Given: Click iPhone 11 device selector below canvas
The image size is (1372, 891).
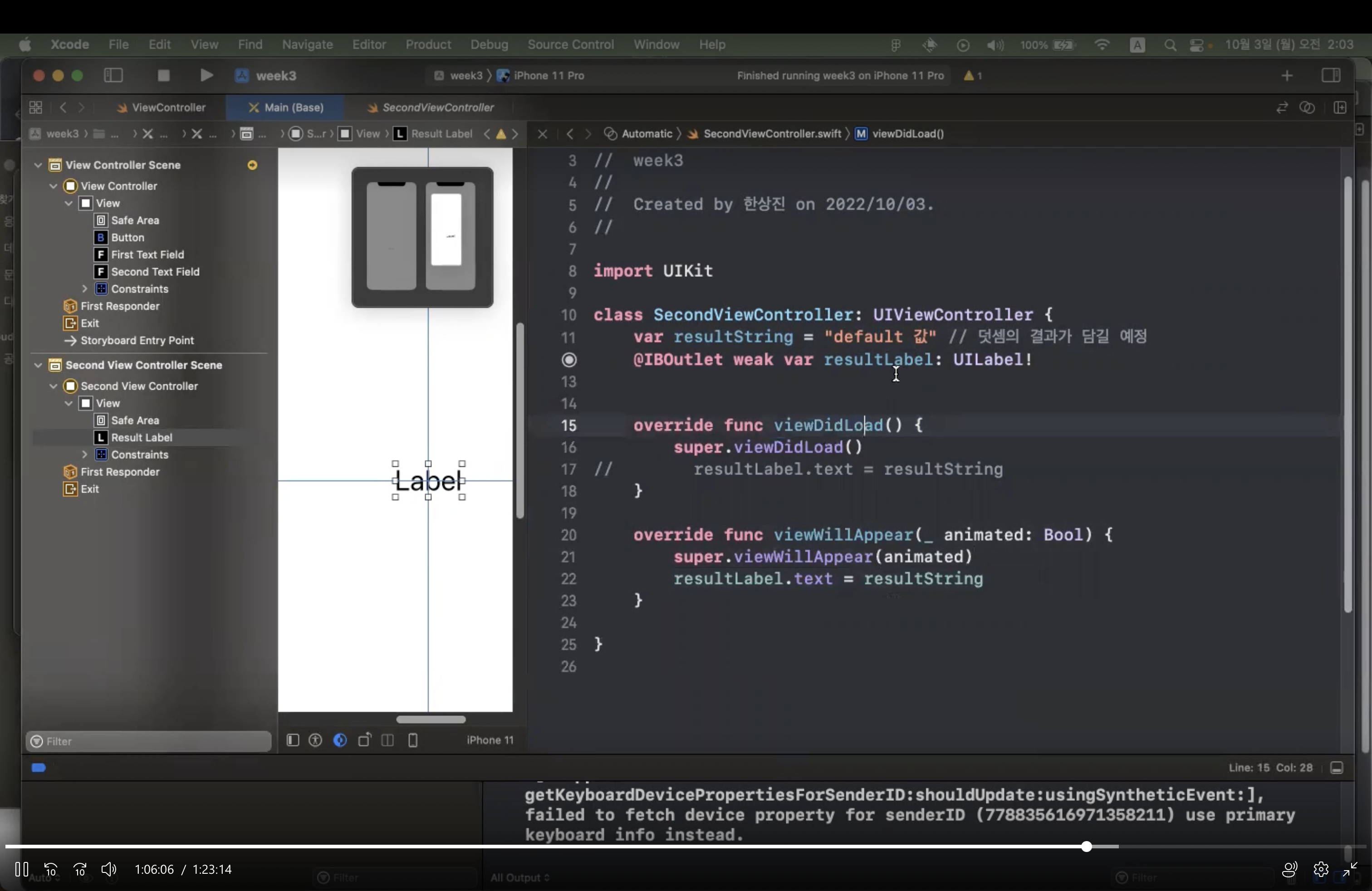Looking at the screenshot, I should tap(490, 740).
